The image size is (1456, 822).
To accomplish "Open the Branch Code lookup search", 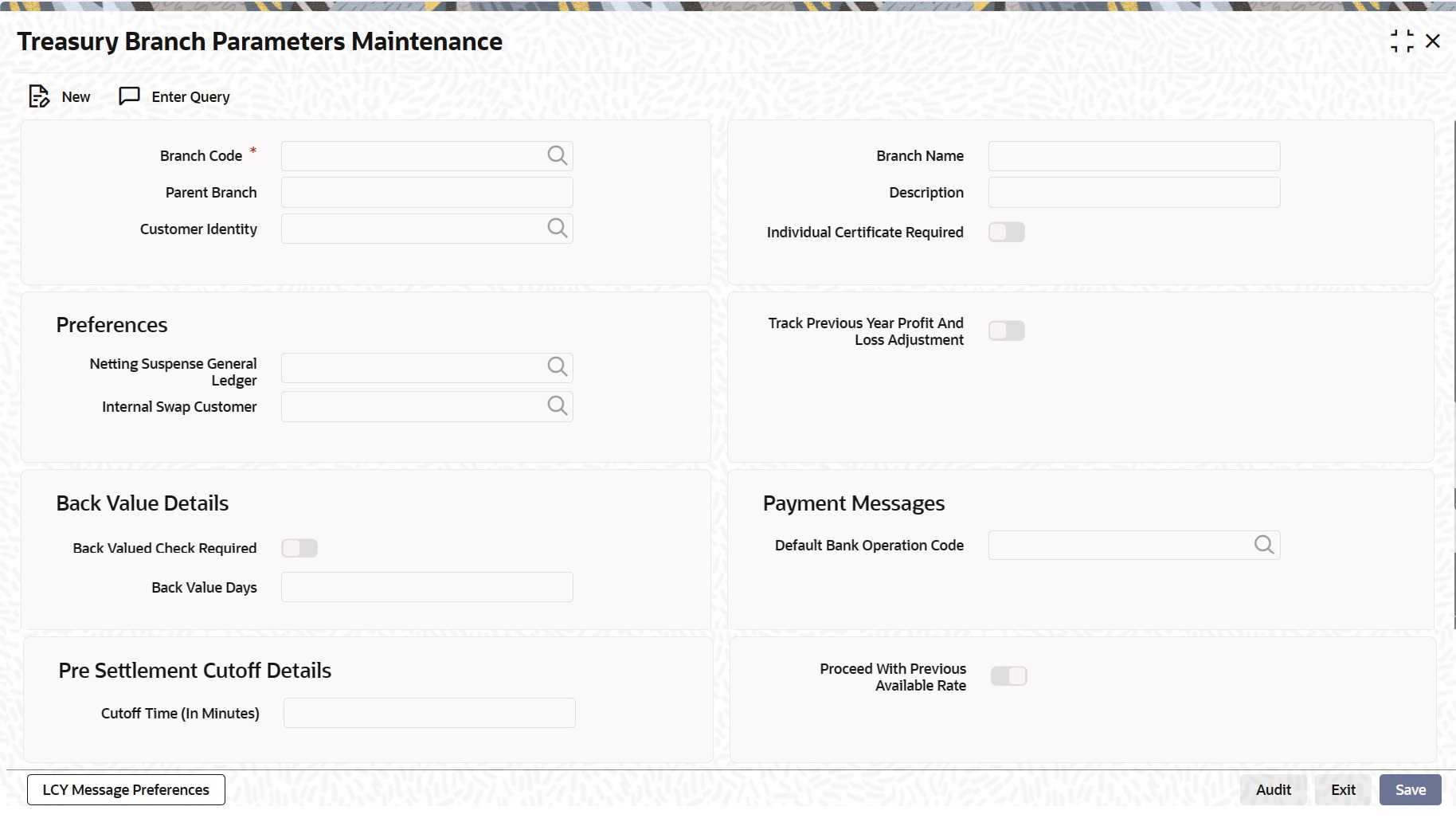I will [x=557, y=155].
